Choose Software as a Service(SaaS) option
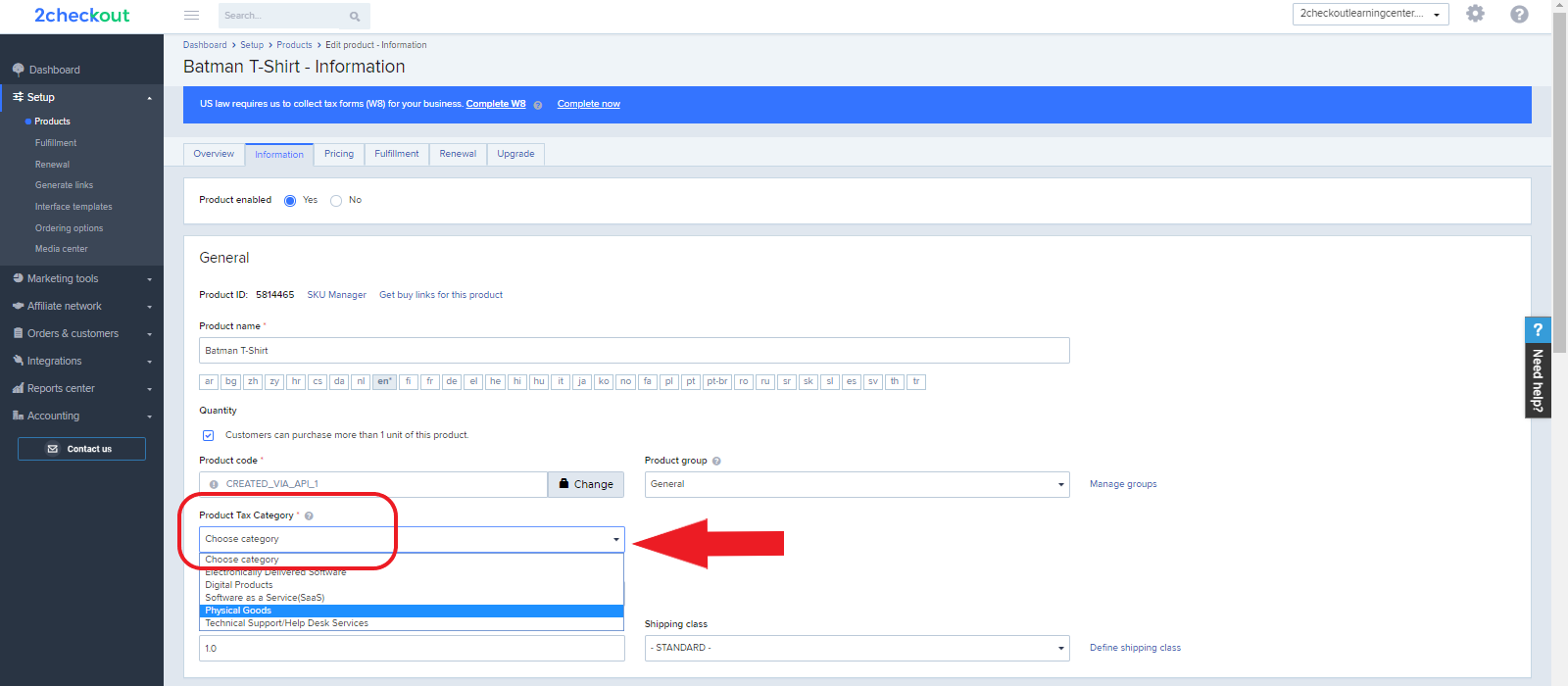1568x686 pixels. pyautogui.click(x=412, y=598)
